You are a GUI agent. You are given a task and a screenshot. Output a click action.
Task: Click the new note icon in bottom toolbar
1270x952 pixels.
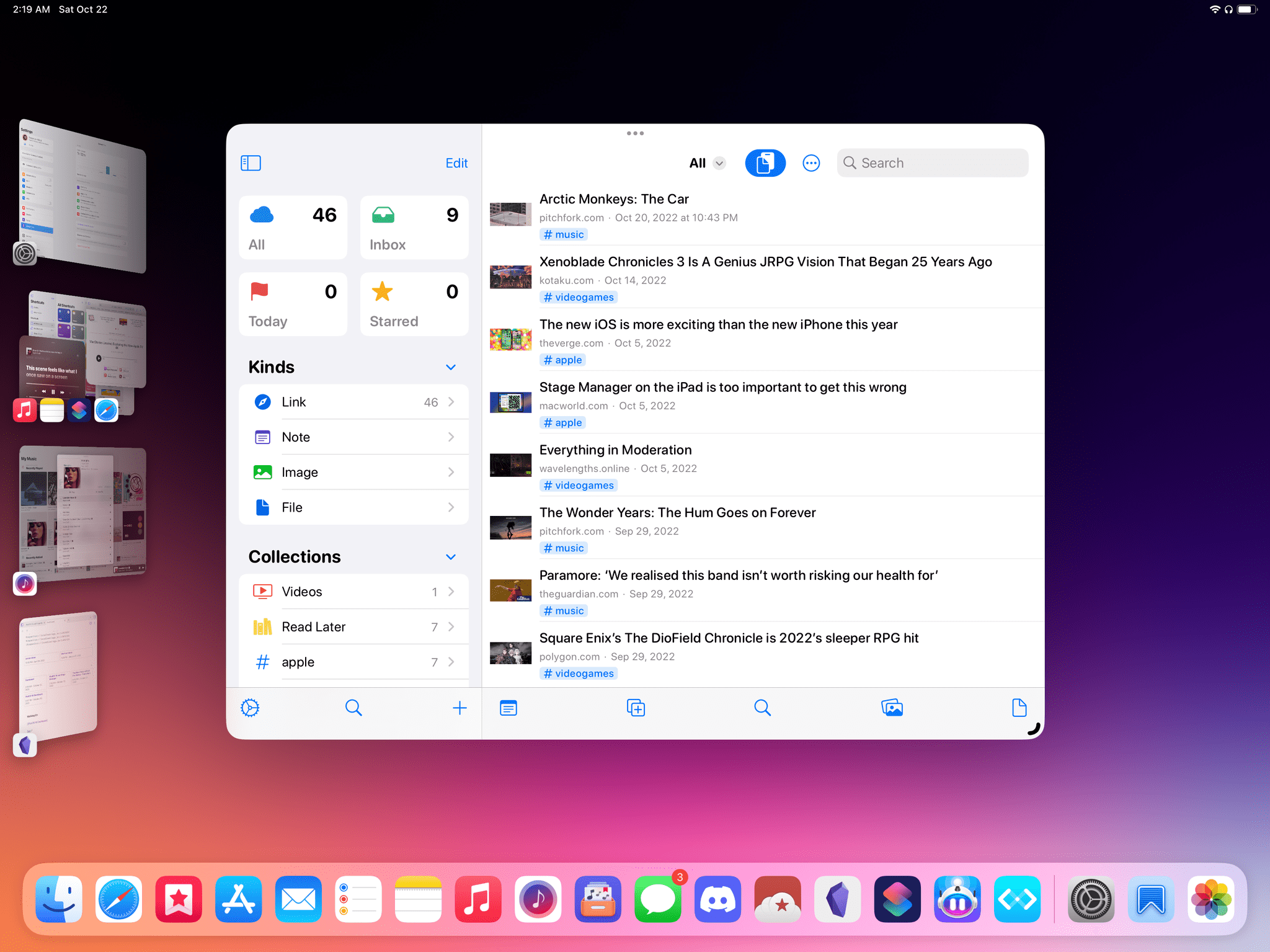click(x=508, y=708)
